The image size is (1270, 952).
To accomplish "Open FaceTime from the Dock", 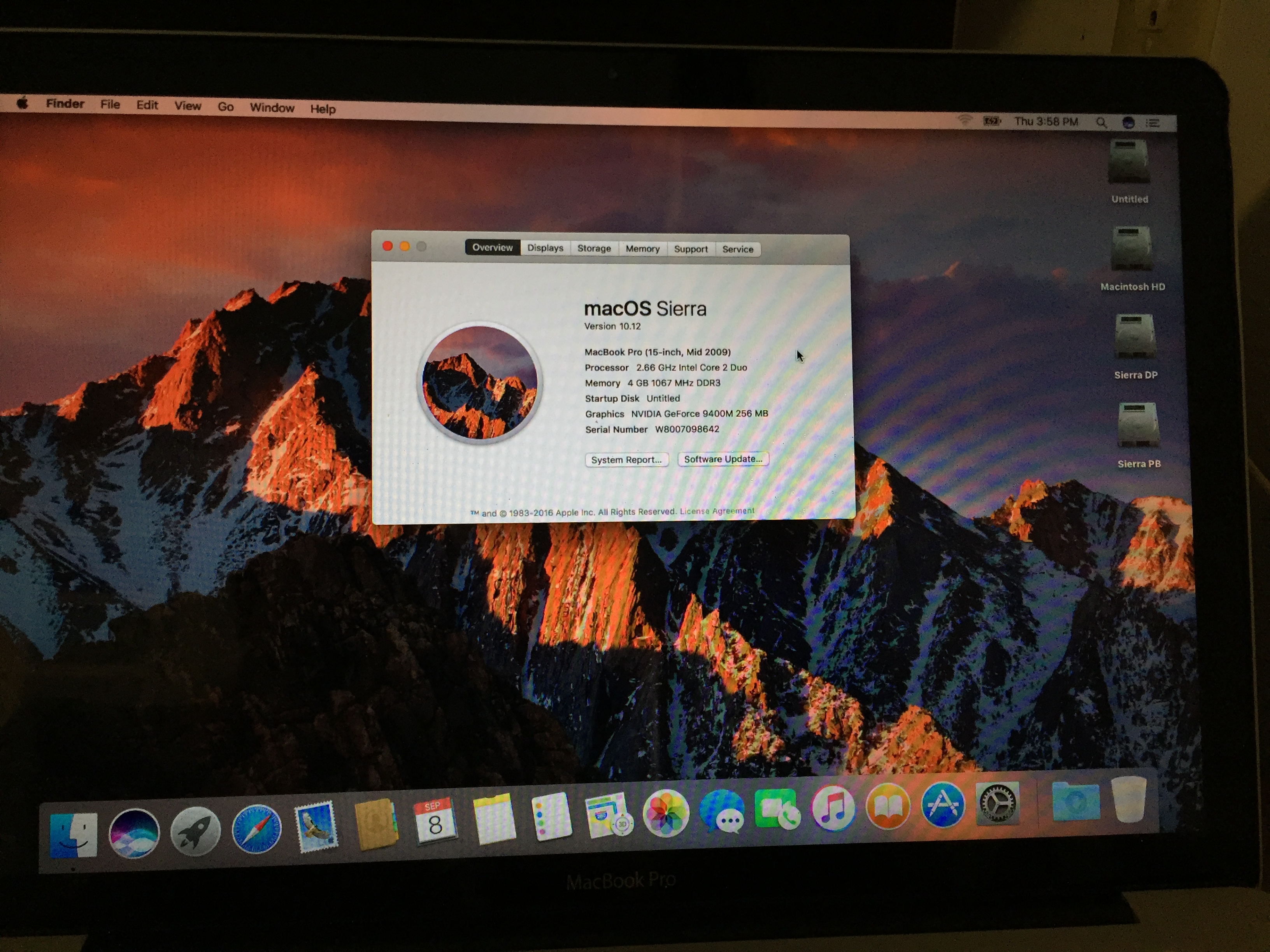I will (x=777, y=809).
